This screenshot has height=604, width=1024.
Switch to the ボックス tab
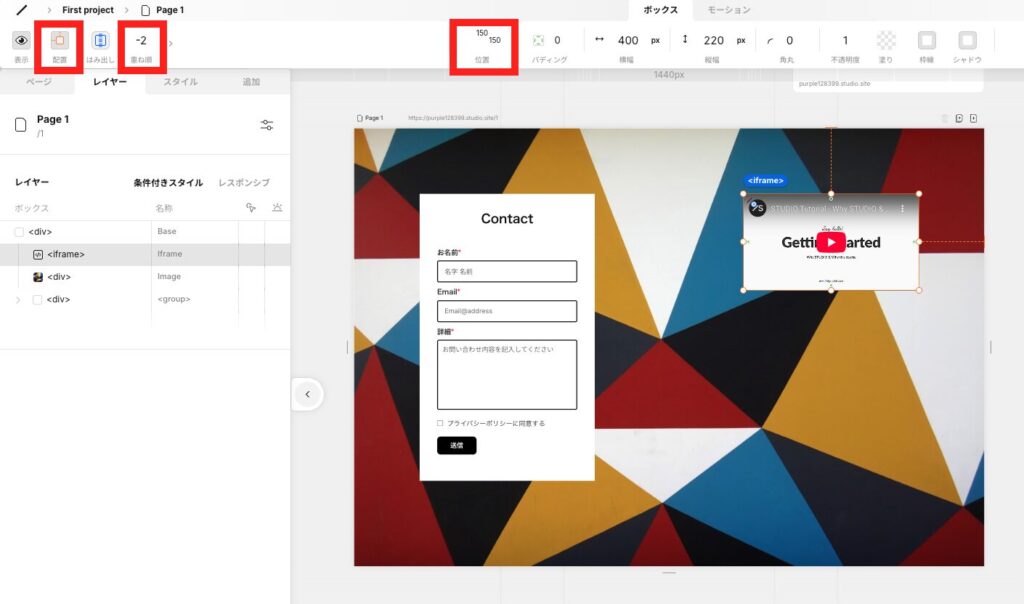click(x=660, y=10)
